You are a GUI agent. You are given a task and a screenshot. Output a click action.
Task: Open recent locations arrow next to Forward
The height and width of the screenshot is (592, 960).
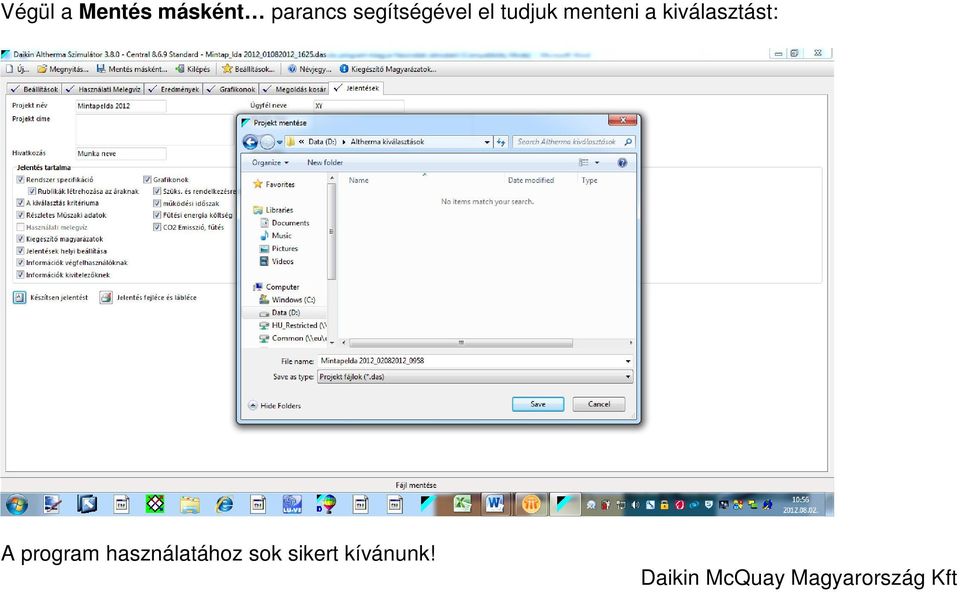(280, 142)
